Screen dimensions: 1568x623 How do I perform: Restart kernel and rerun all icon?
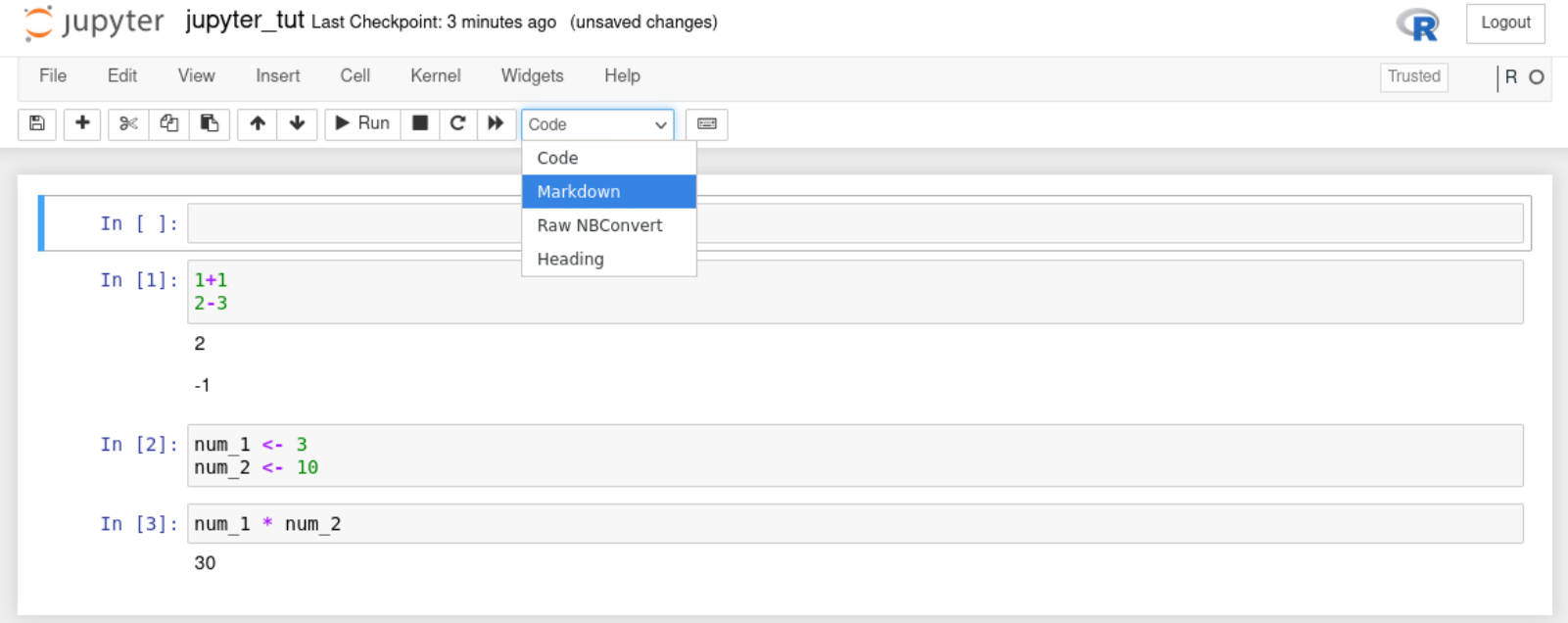click(496, 123)
